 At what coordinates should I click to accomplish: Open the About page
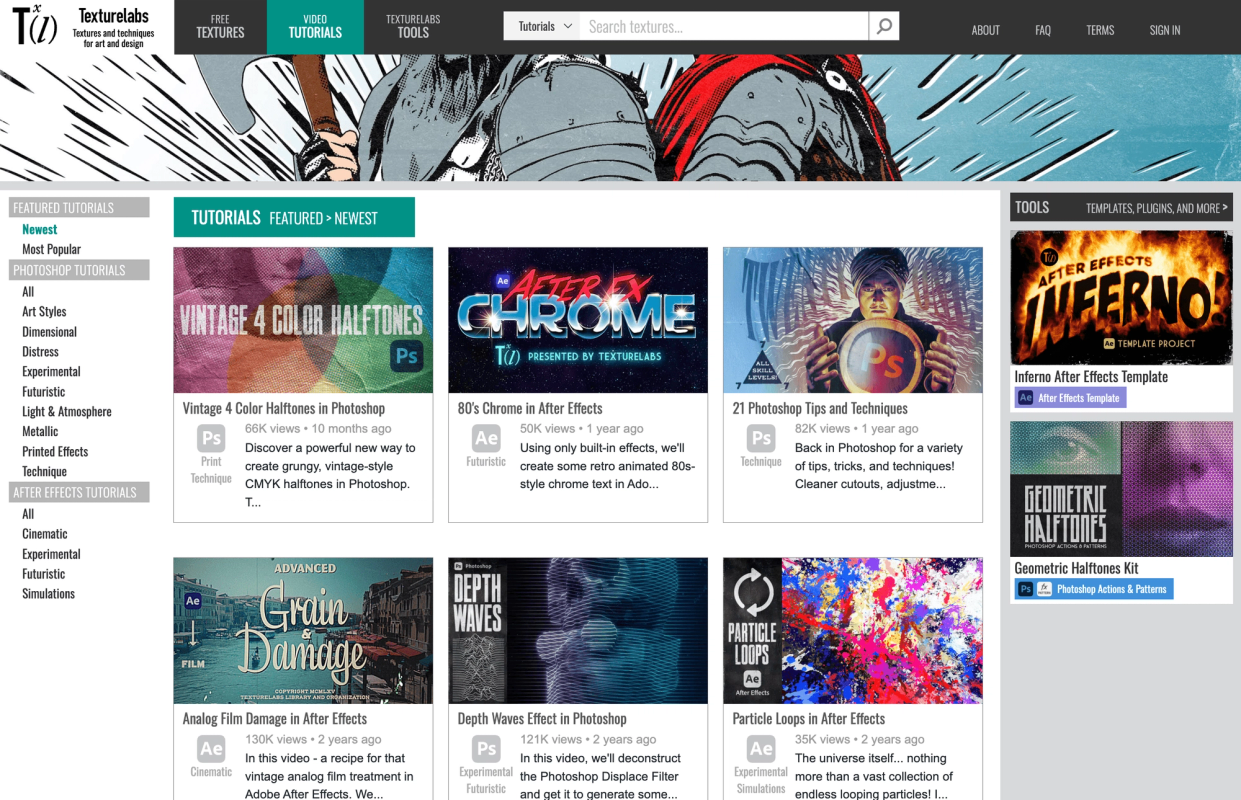tap(985, 30)
